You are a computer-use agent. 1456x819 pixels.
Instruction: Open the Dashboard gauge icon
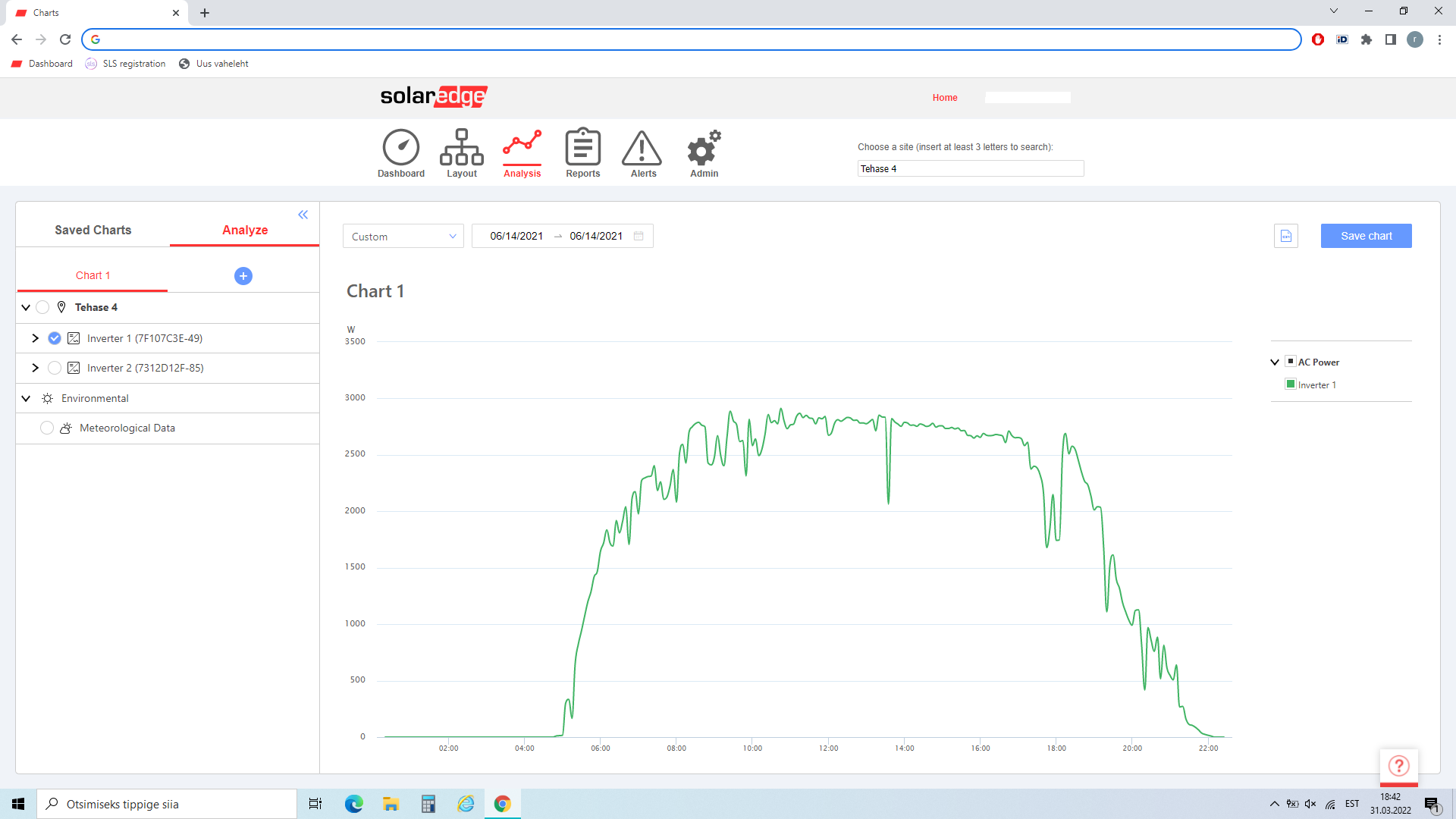tap(400, 148)
